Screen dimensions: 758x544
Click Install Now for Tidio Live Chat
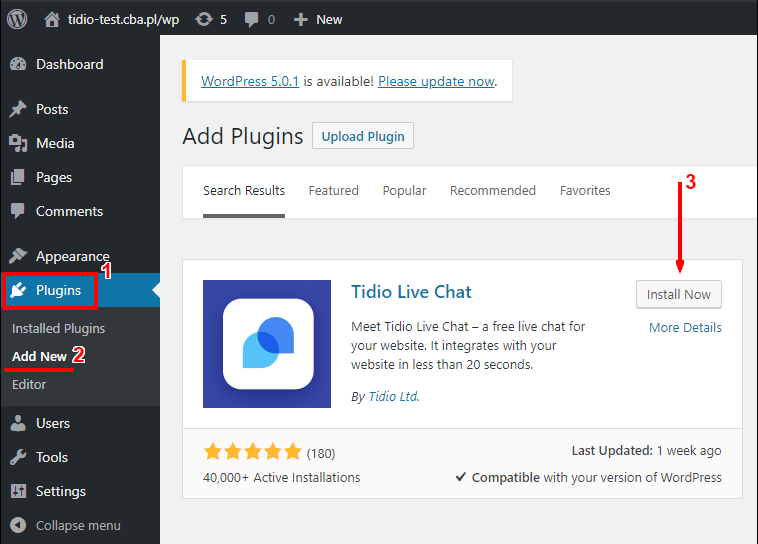679,294
